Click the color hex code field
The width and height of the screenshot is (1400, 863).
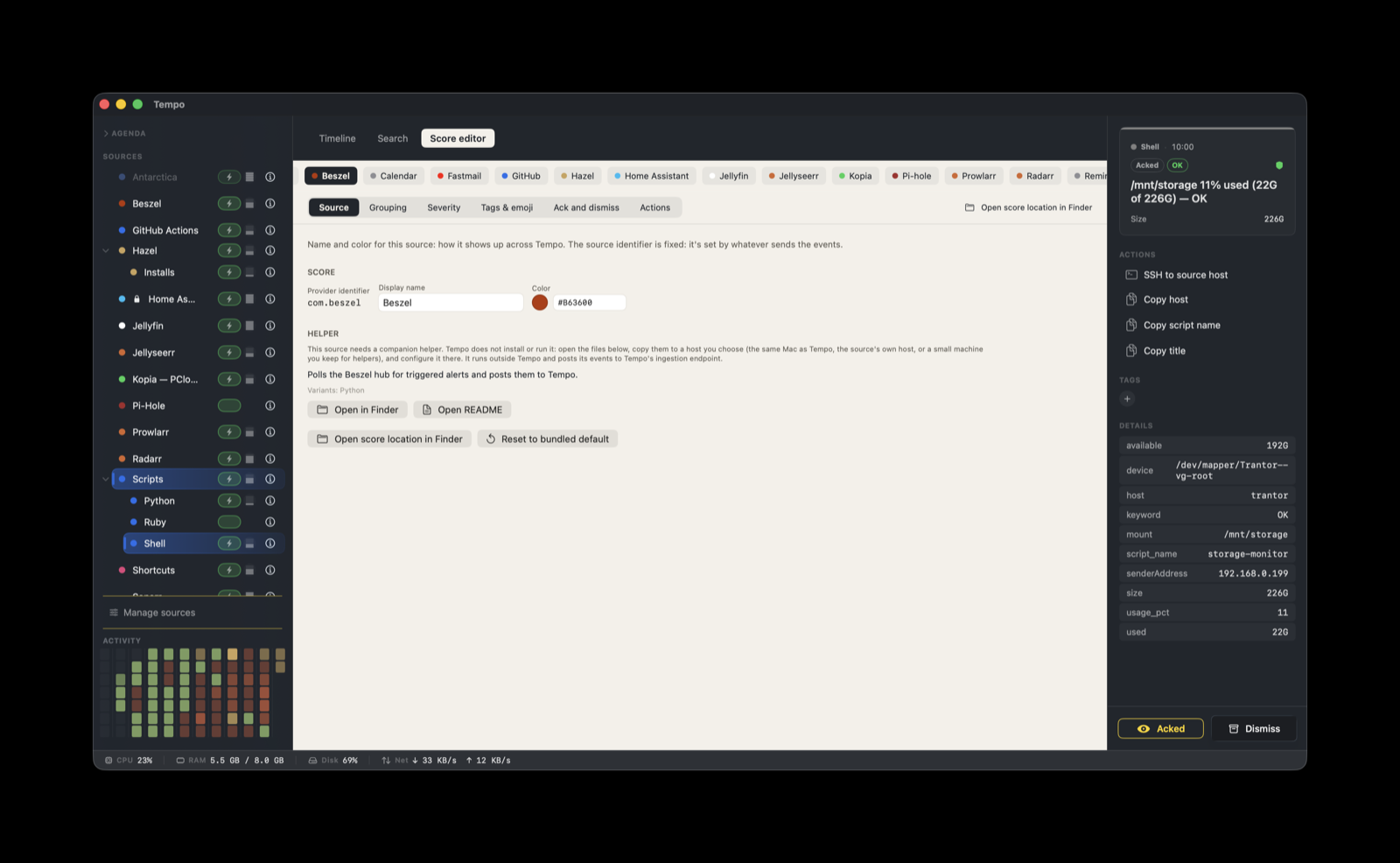[589, 303]
